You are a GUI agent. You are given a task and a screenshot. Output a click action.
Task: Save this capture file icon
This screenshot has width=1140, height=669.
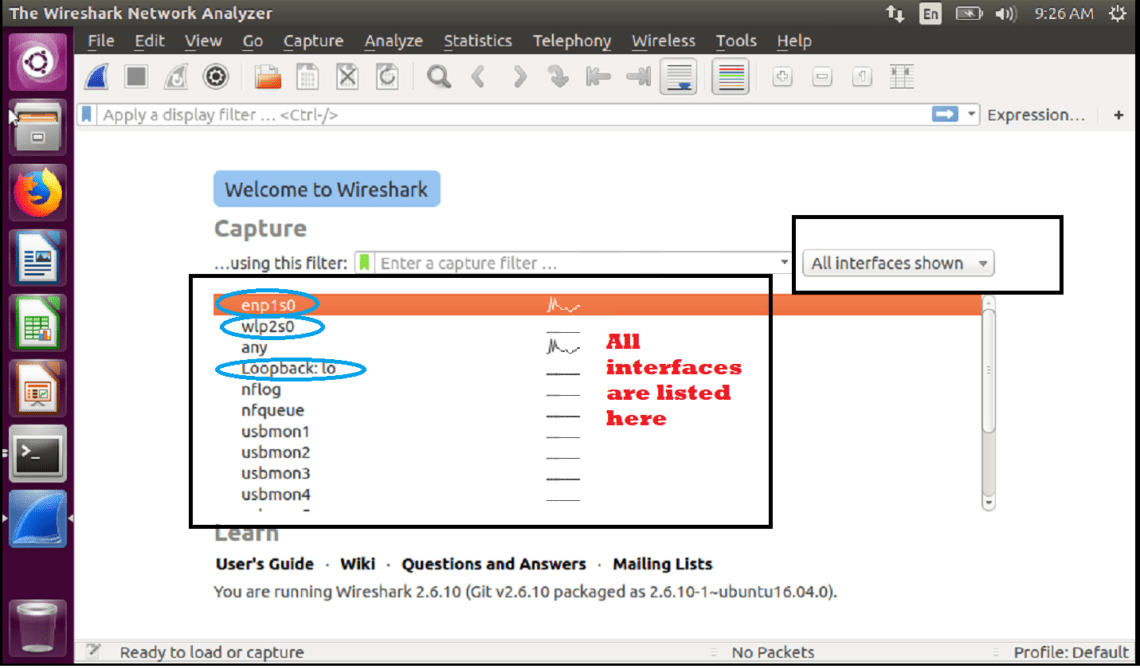[308, 76]
